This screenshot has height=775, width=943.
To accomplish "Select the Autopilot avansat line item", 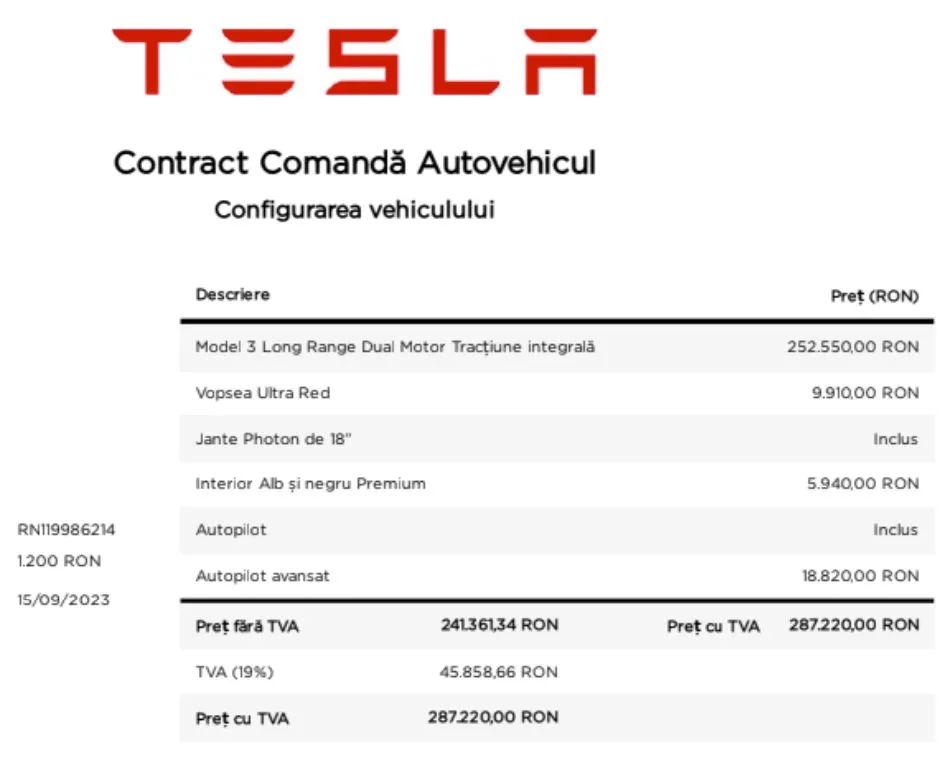I will pos(262,576).
